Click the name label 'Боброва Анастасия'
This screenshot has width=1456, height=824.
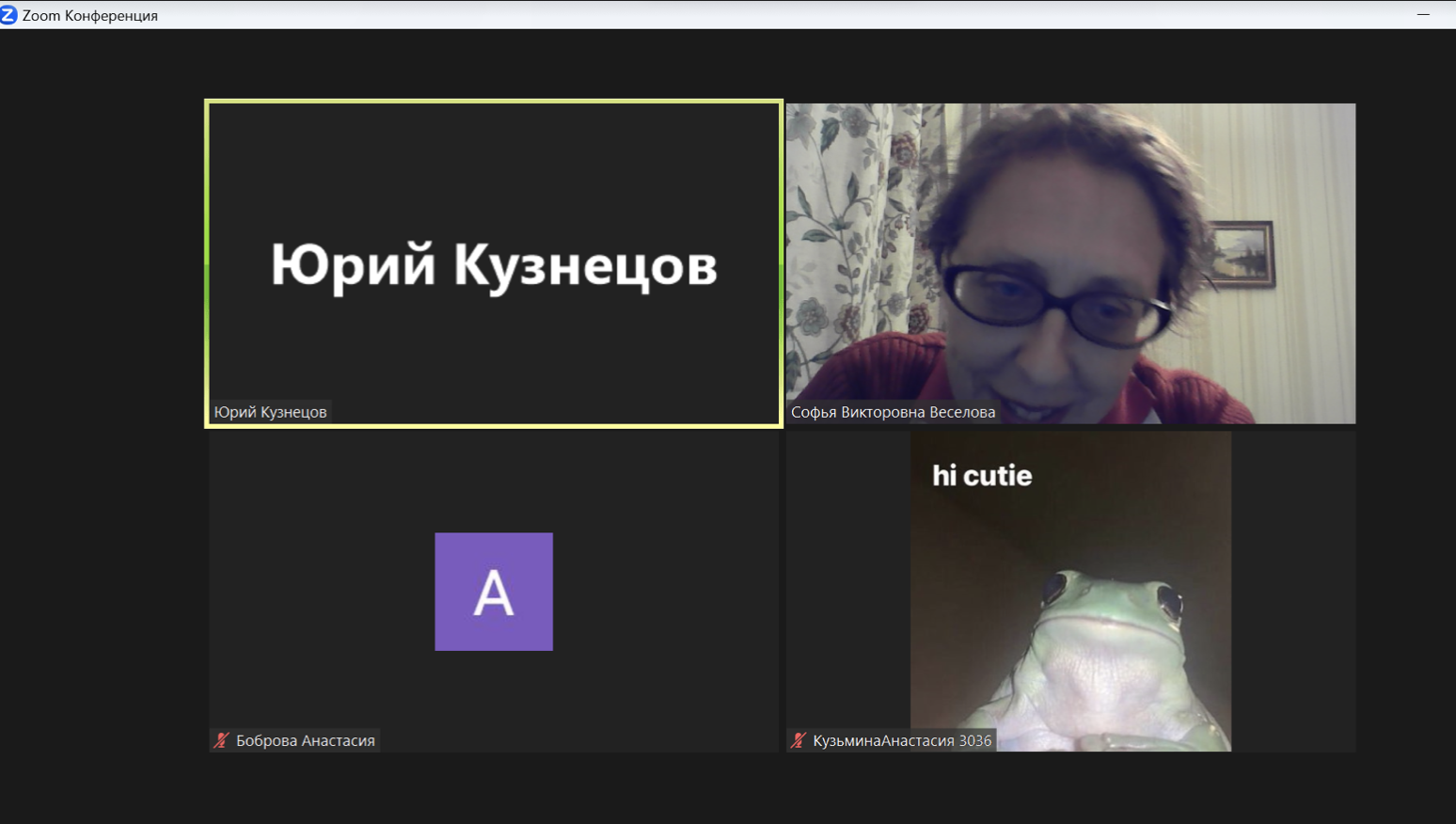pos(306,740)
